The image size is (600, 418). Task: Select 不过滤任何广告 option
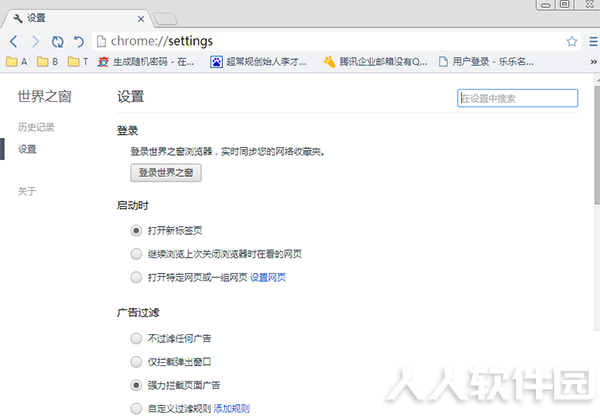[136, 338]
